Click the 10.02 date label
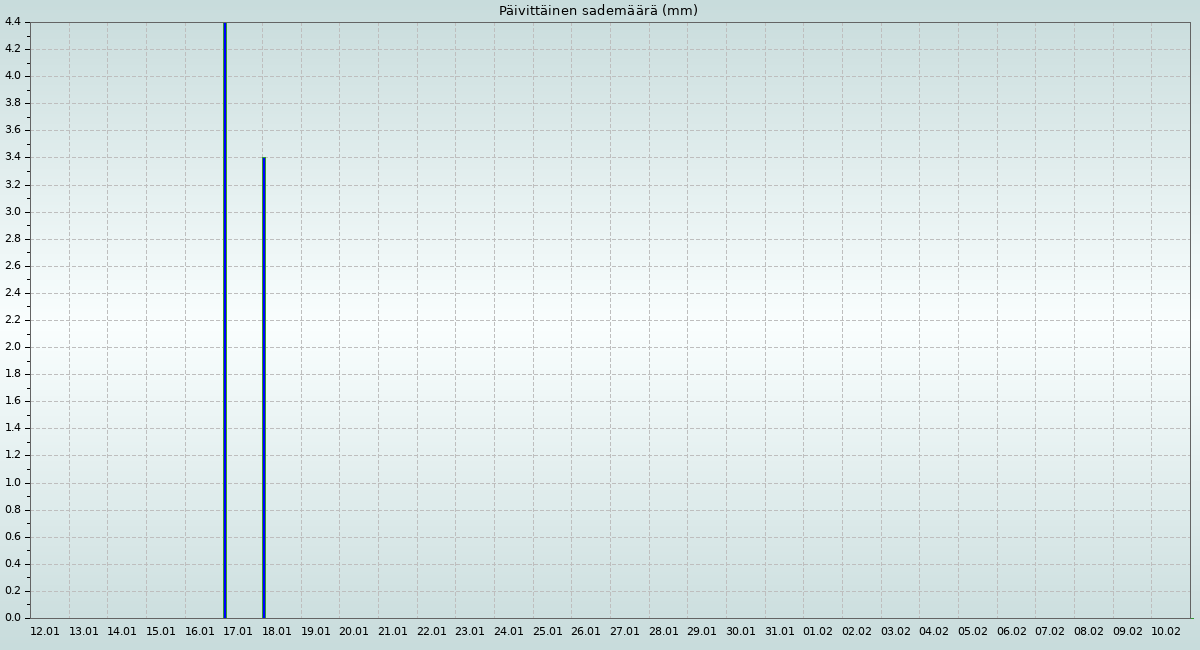 point(1166,632)
